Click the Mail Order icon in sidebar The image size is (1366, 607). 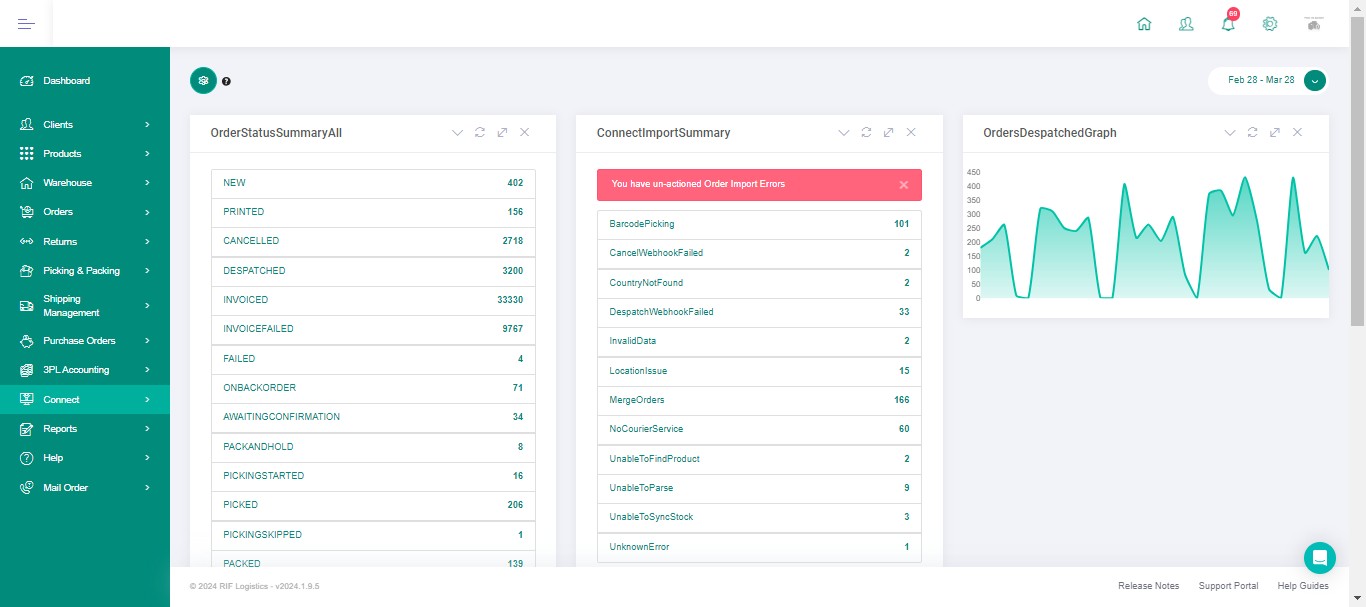27,488
